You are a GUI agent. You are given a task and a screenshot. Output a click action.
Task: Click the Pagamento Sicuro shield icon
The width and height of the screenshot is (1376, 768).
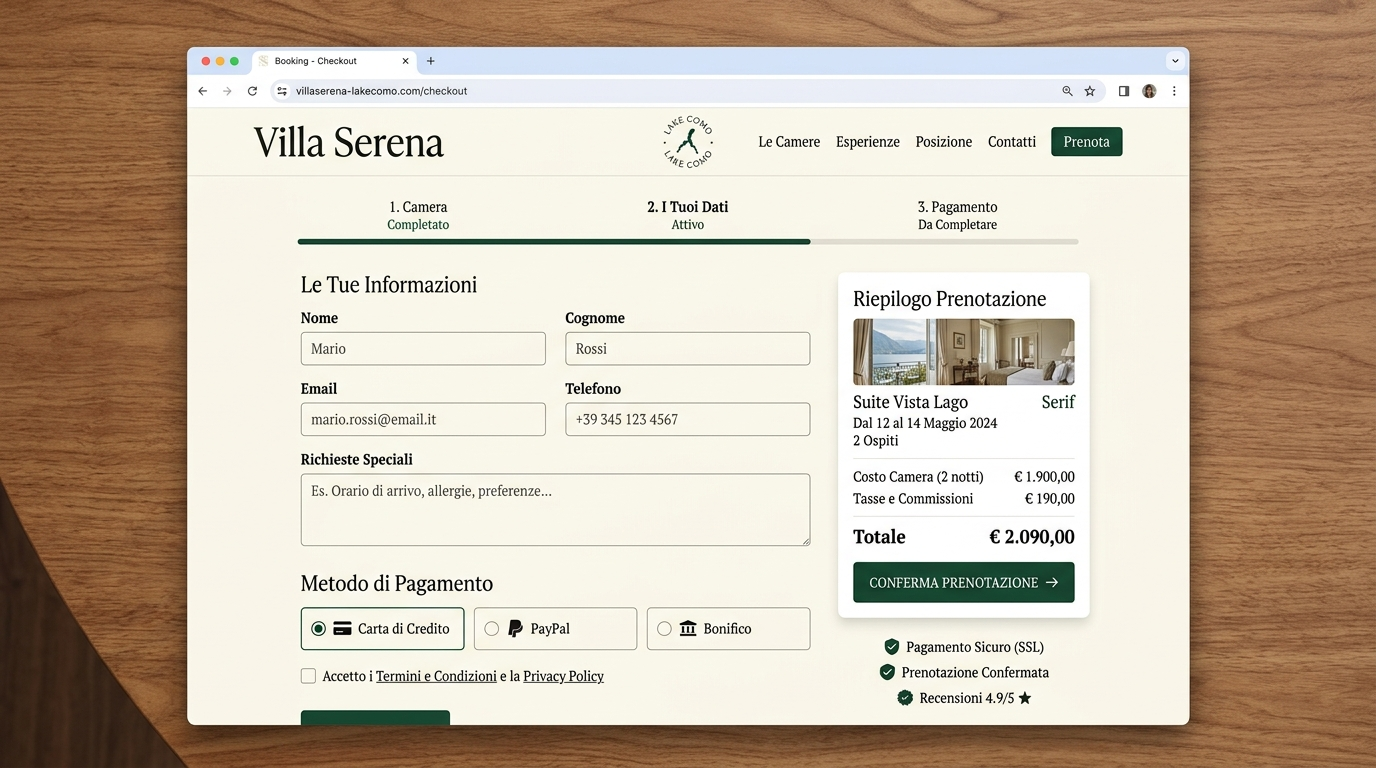[892, 647]
